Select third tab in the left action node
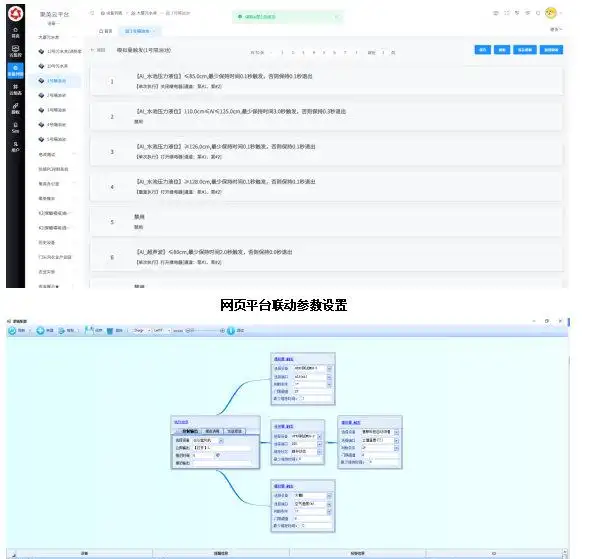Viewport: 592px width, 559px height. tap(234, 431)
